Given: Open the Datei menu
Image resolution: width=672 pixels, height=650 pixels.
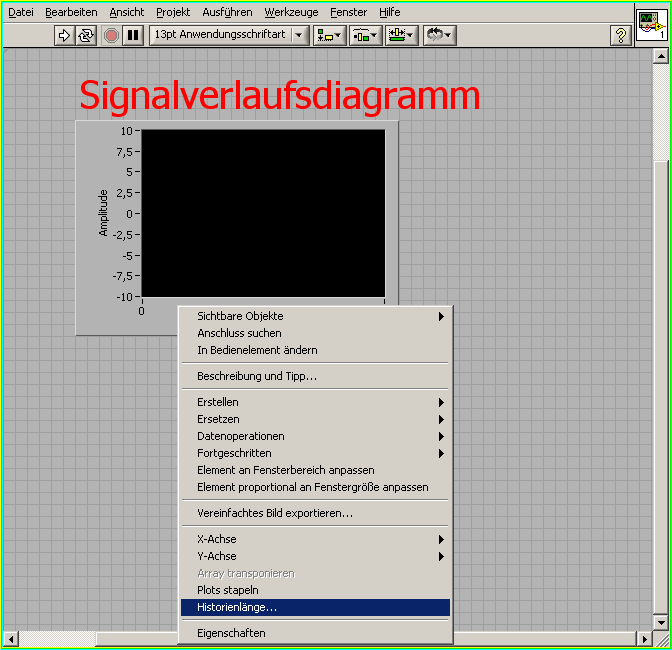Looking at the screenshot, I should point(21,12).
